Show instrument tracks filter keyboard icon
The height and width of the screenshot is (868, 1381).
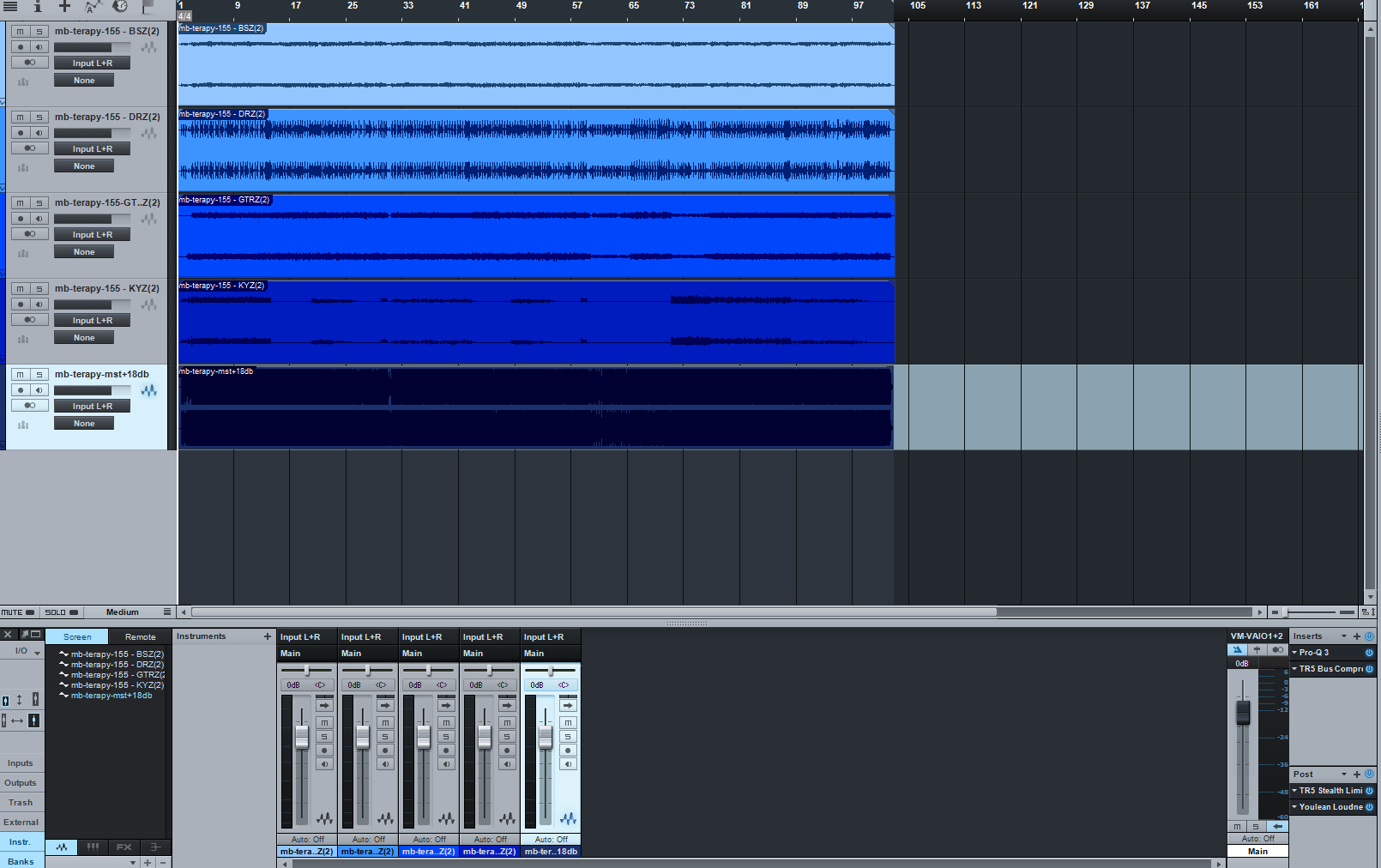coord(93,847)
